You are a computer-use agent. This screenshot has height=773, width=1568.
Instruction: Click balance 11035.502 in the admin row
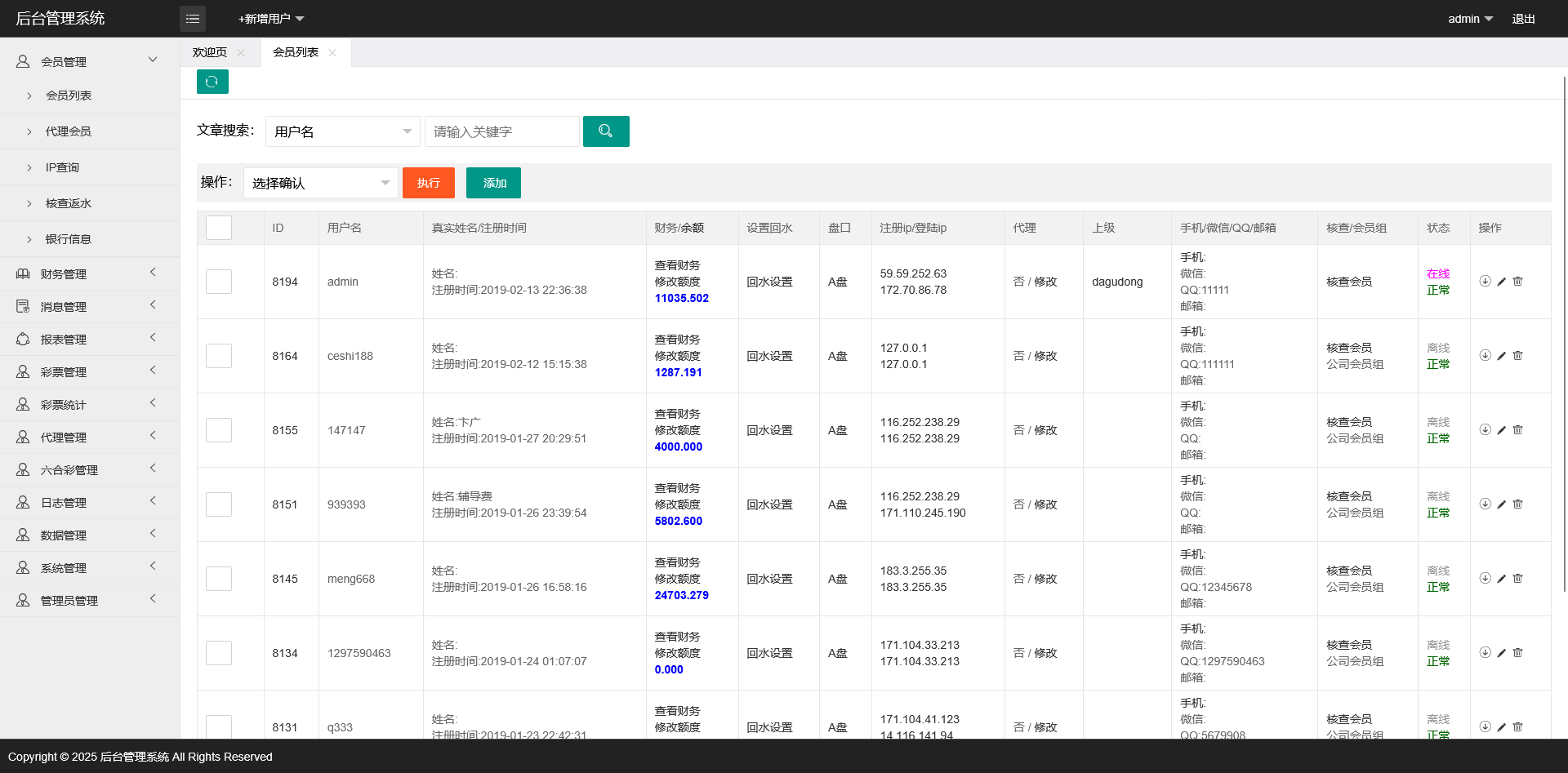coord(682,298)
